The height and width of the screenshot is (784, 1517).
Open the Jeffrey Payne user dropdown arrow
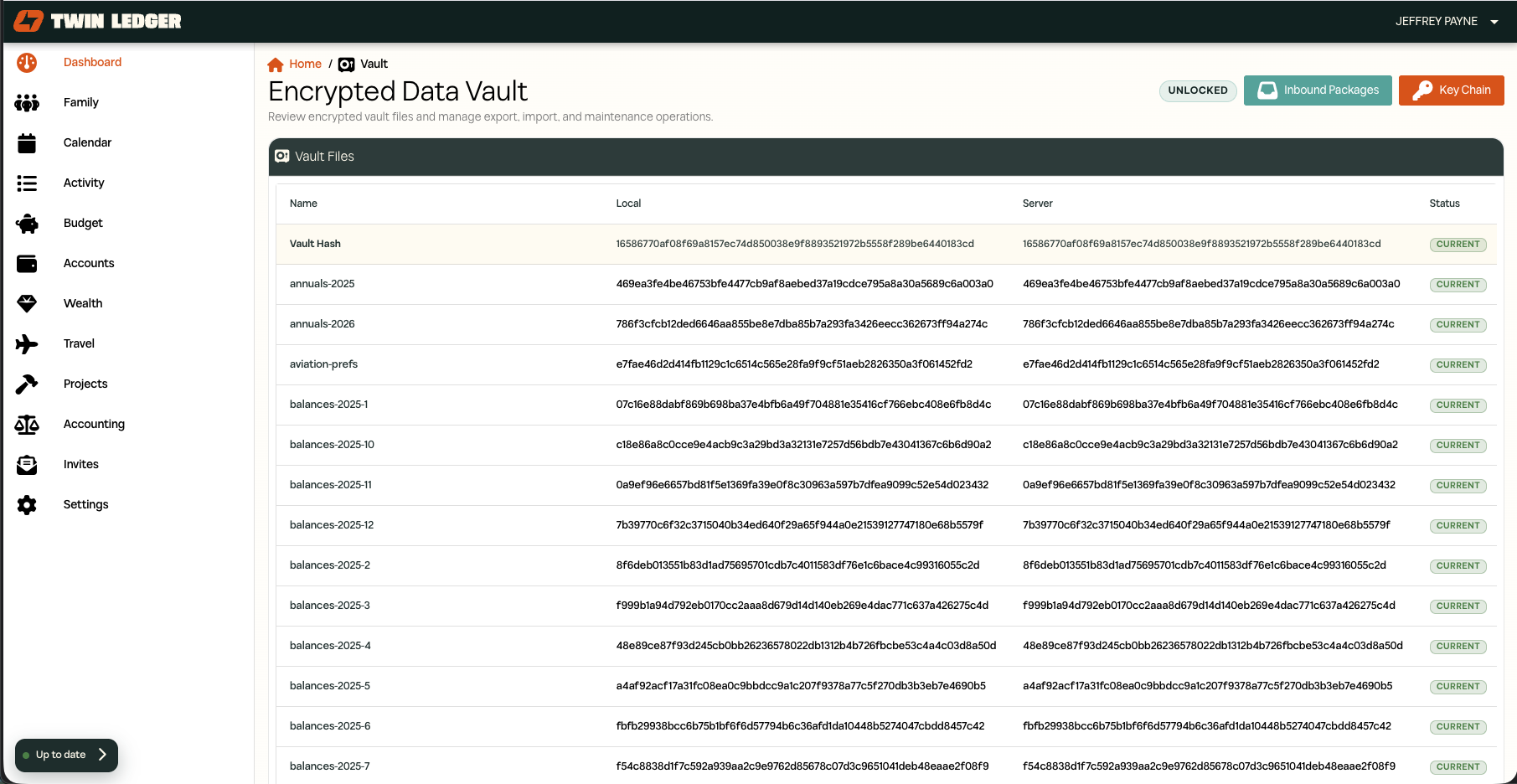pyautogui.click(x=1494, y=22)
